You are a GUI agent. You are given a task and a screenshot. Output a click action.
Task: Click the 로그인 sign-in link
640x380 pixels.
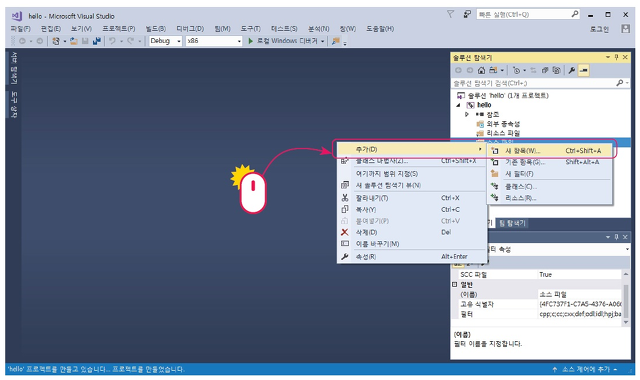(599, 29)
